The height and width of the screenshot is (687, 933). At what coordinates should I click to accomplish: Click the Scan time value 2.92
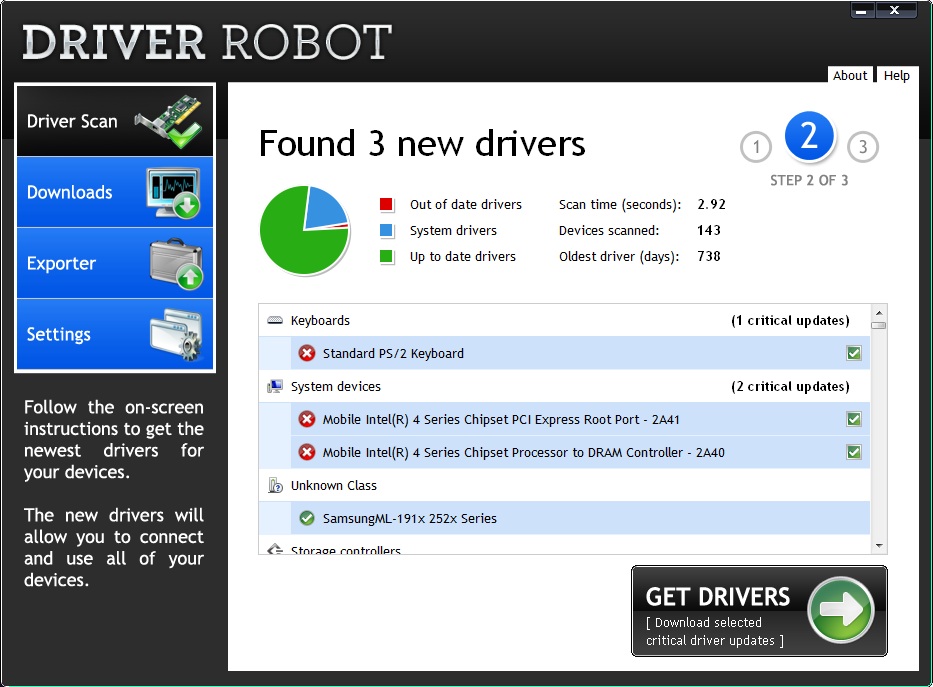[712, 205]
